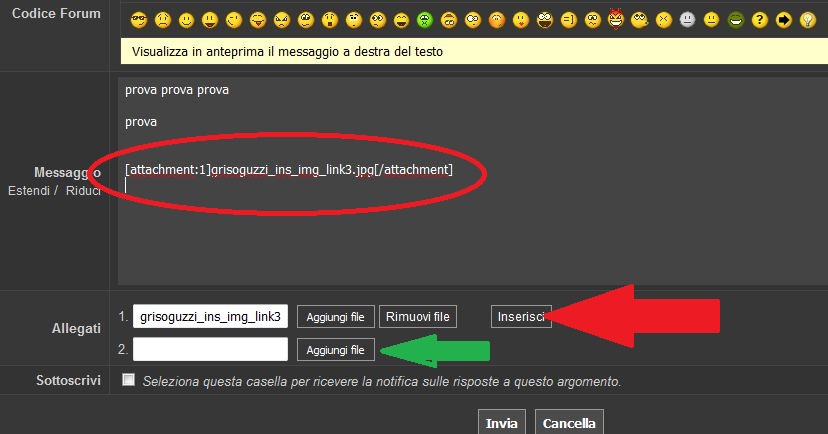Insert the yellow straight-mouth neutral smiley
The width and height of the screenshot is (828, 434).
click(711, 21)
